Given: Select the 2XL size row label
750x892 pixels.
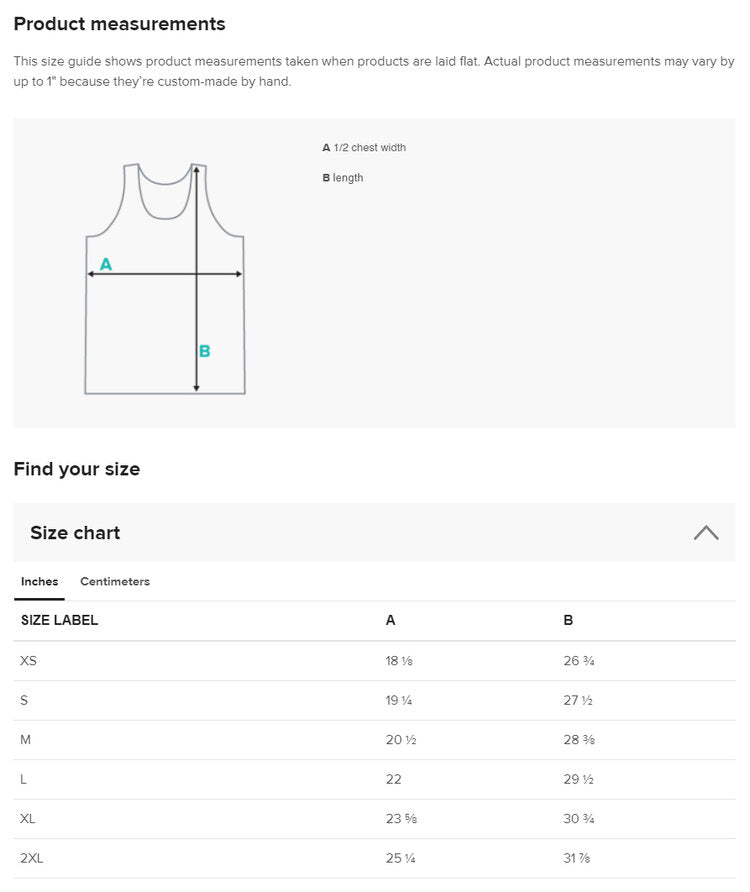Looking at the screenshot, I should pyautogui.click(x=32, y=858).
